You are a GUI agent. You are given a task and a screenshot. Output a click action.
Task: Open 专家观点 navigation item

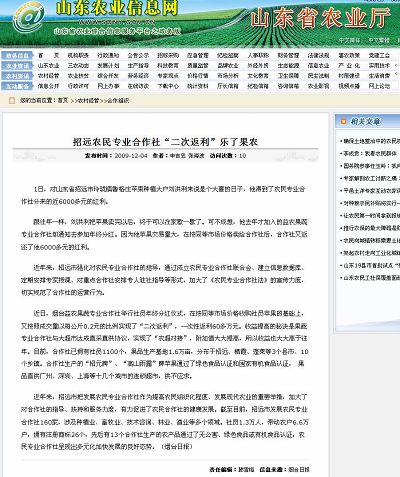(168, 76)
